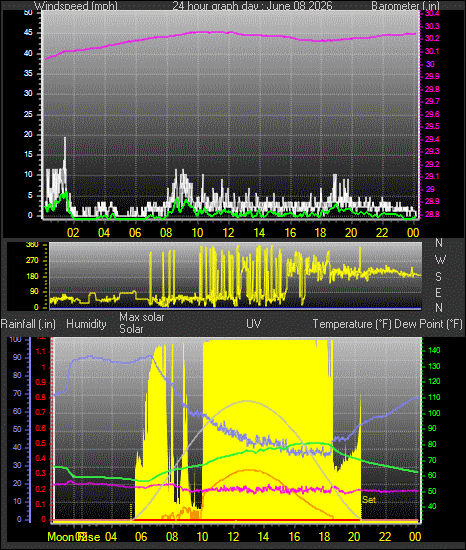
Task: Click the wind gust peak near 01:30
Action: (65, 139)
